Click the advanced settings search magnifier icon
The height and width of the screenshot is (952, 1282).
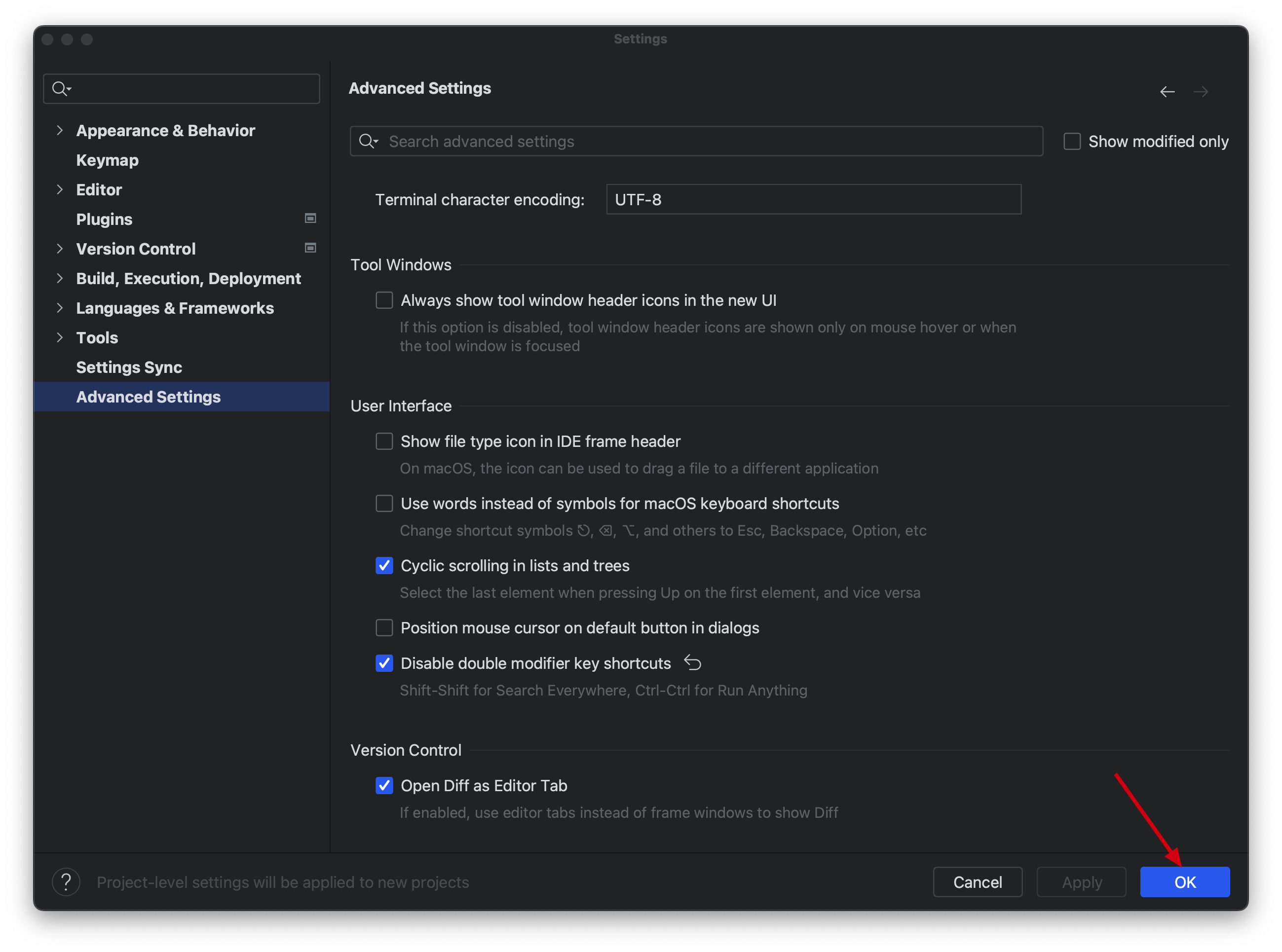click(x=368, y=141)
